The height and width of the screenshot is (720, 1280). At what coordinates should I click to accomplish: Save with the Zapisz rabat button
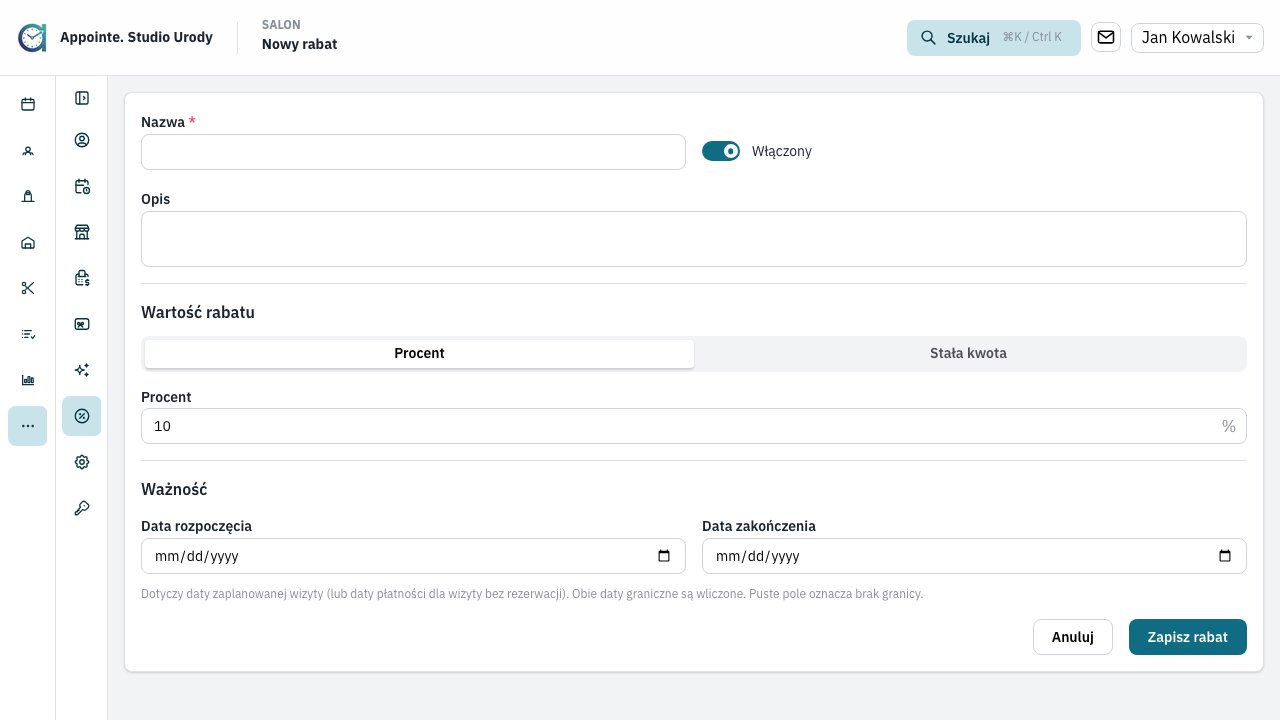tap(1188, 637)
